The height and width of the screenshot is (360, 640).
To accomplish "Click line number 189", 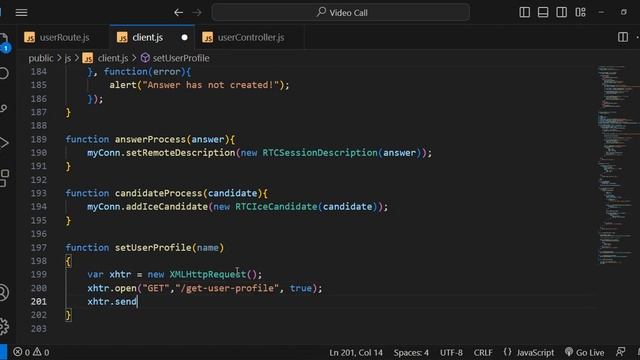I will (39, 139).
